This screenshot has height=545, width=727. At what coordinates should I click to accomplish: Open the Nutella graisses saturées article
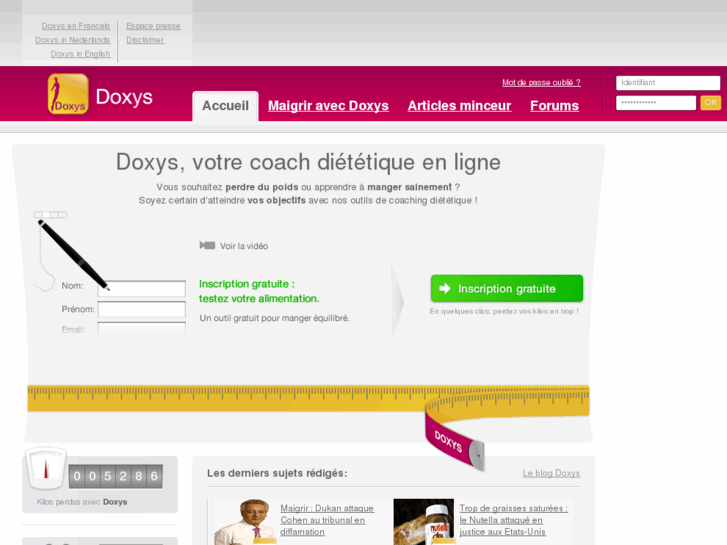514,520
